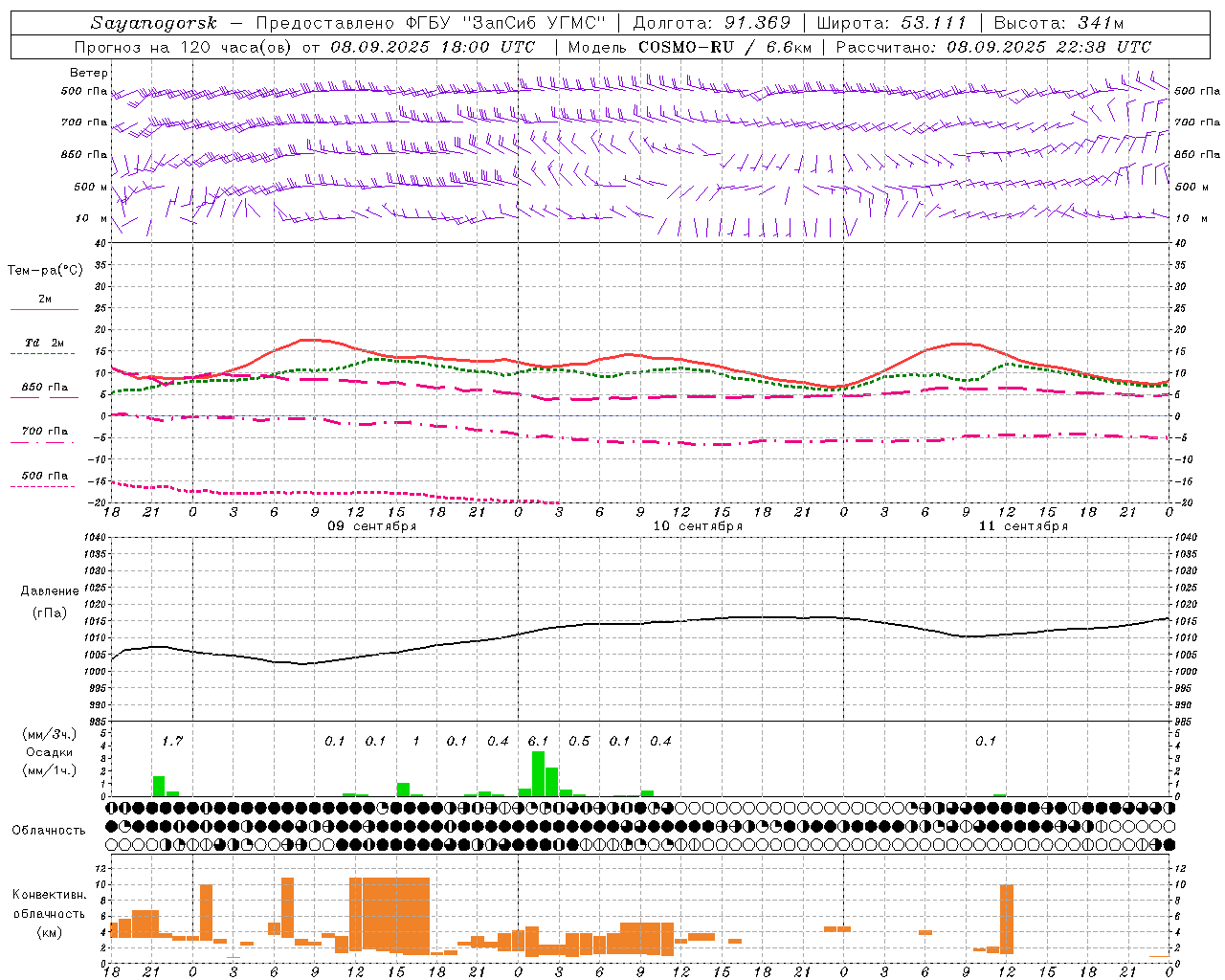Viewport: 1225px width, 980px height.
Task: Select the '(мм/1ч.)' precipitation unit label
Action: point(50,770)
